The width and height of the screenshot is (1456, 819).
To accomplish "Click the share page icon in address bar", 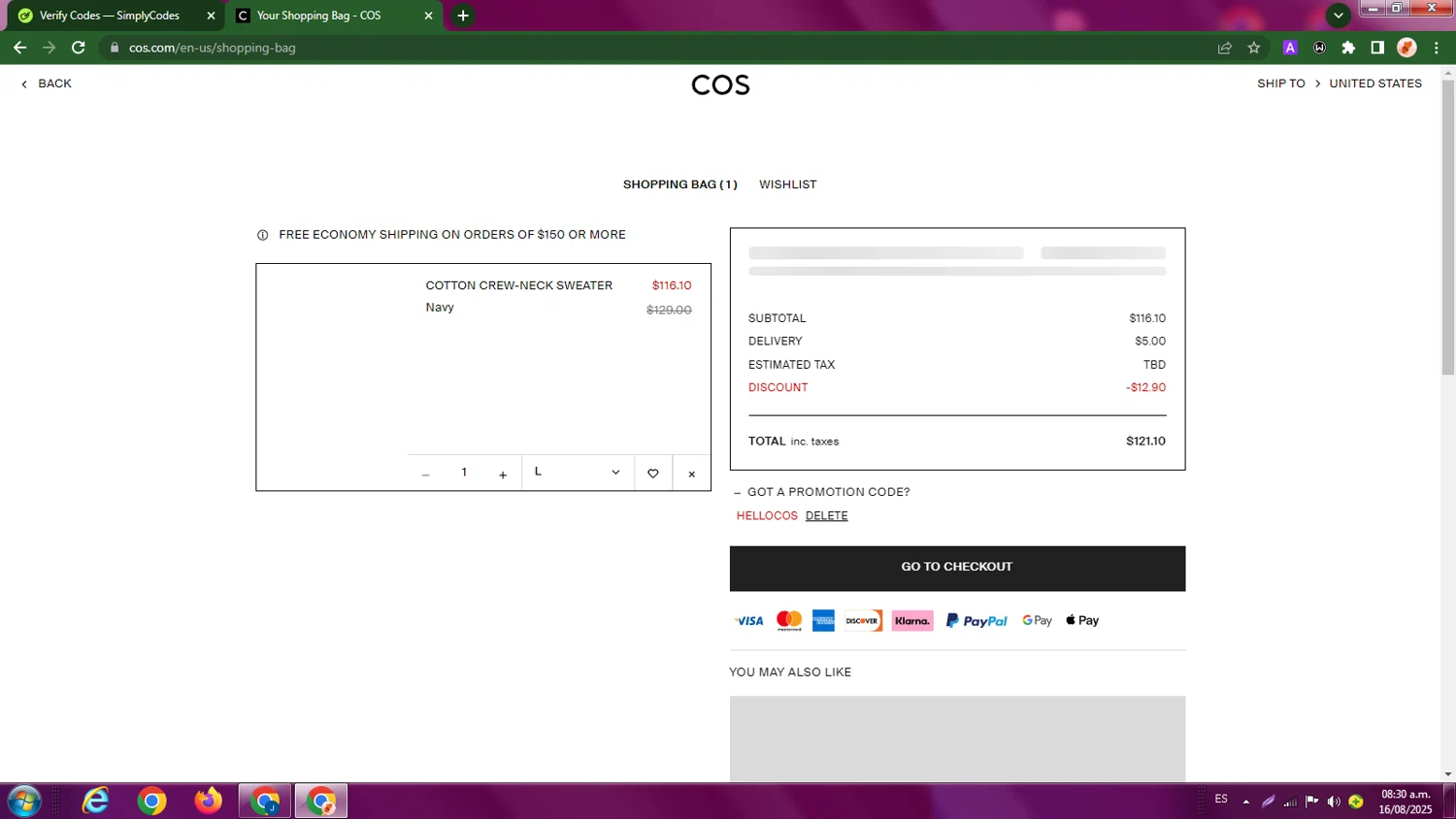I will coord(1225,48).
